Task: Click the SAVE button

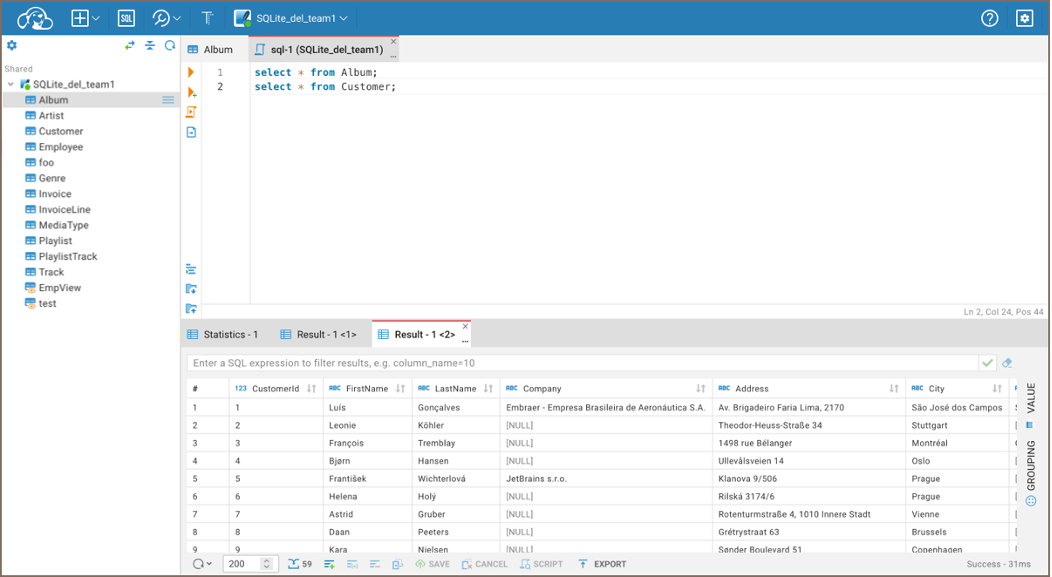Action: [433, 564]
